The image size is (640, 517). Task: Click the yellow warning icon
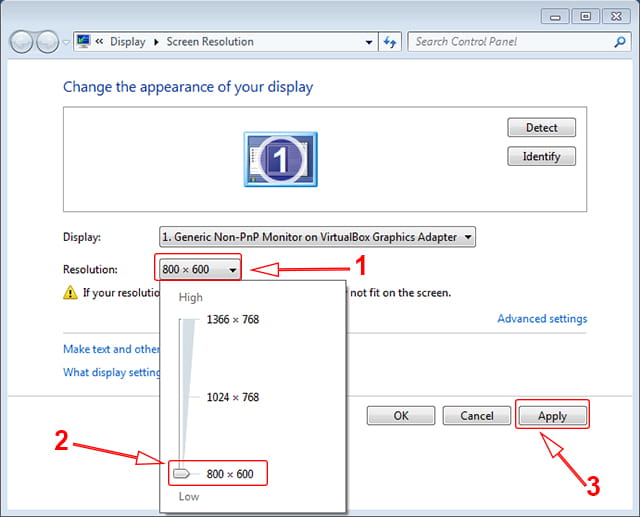(70, 293)
